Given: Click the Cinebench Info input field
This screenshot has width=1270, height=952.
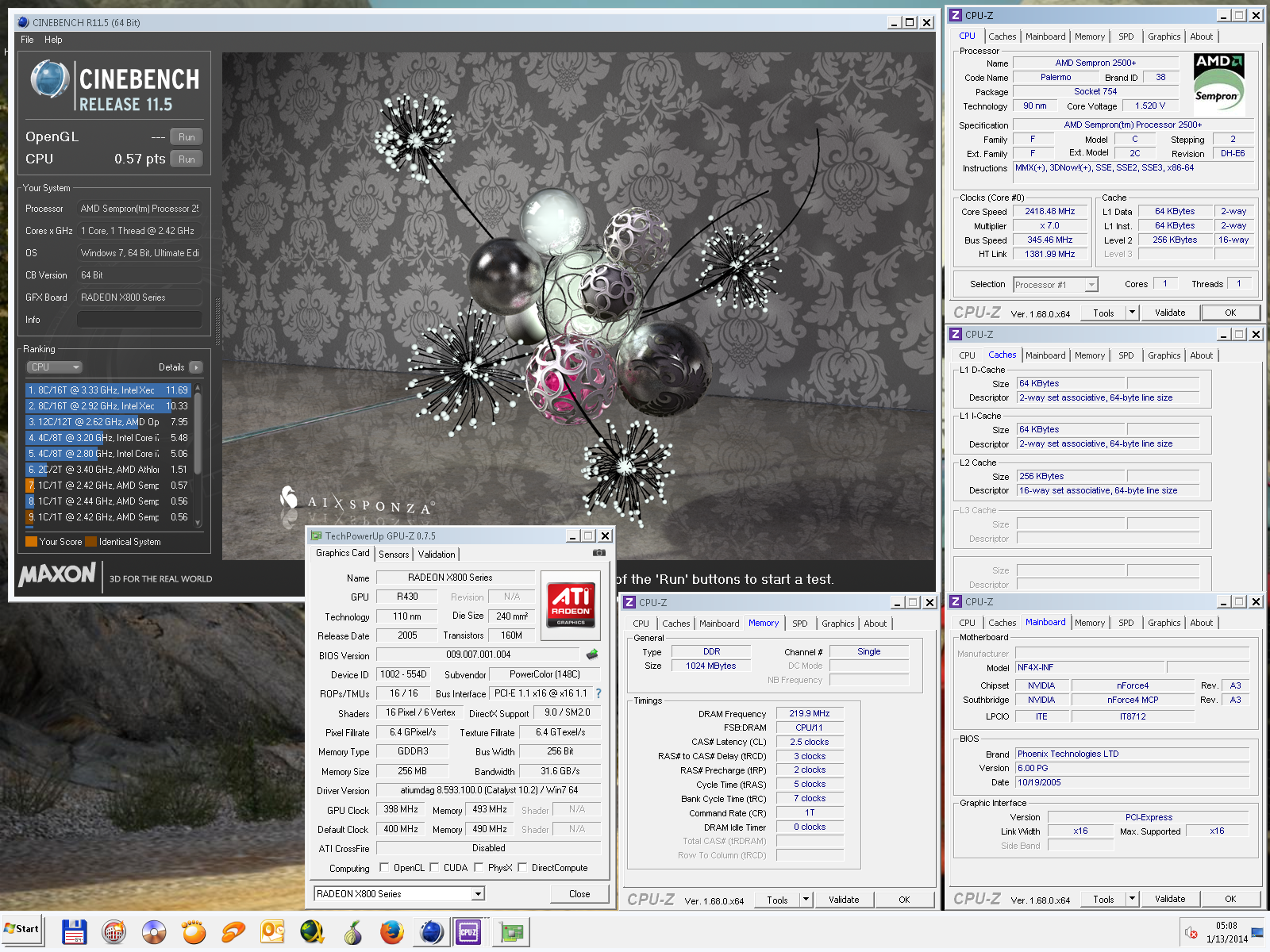Looking at the screenshot, I should [x=140, y=320].
